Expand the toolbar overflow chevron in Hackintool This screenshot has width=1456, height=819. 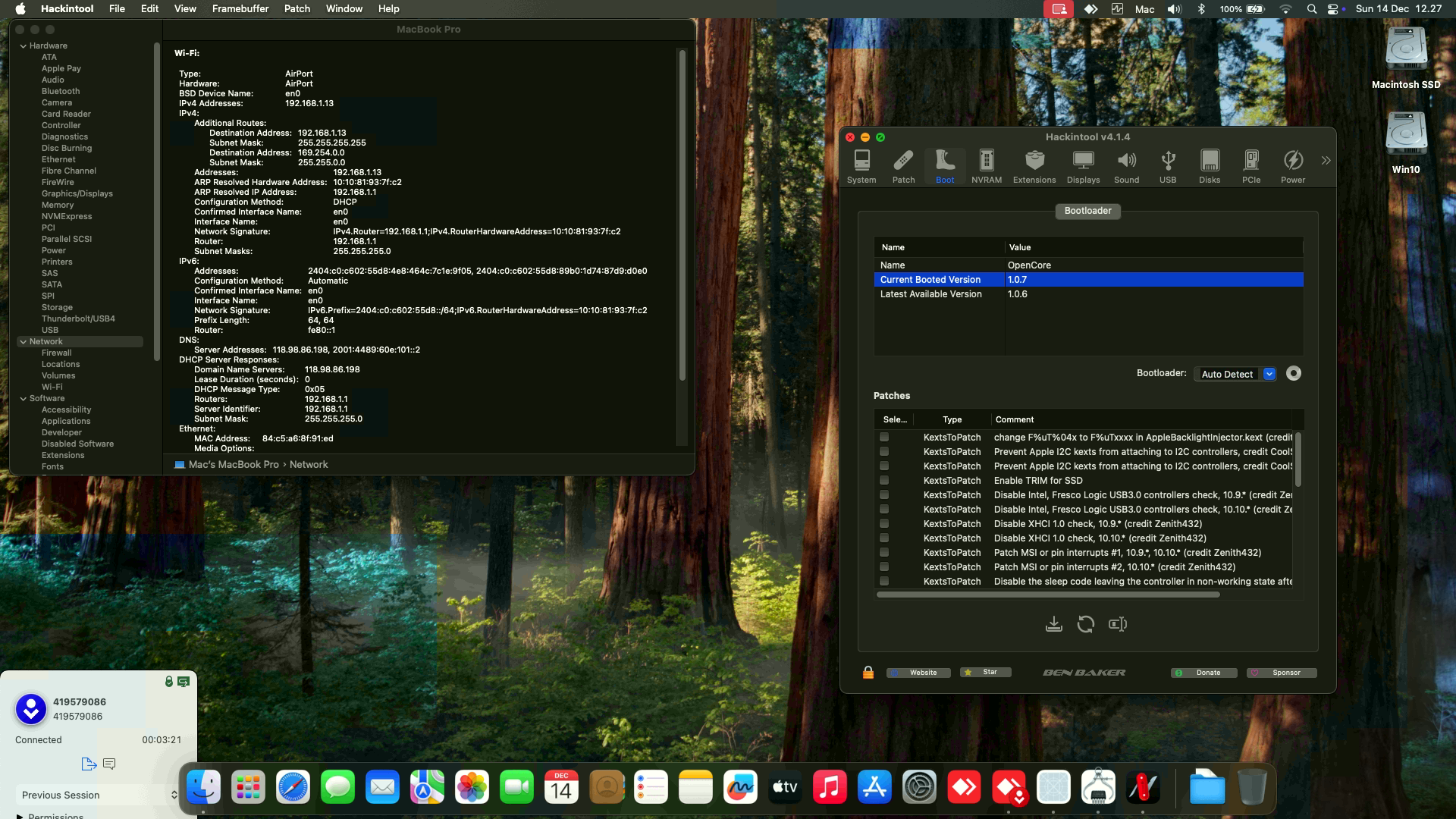point(1325,161)
